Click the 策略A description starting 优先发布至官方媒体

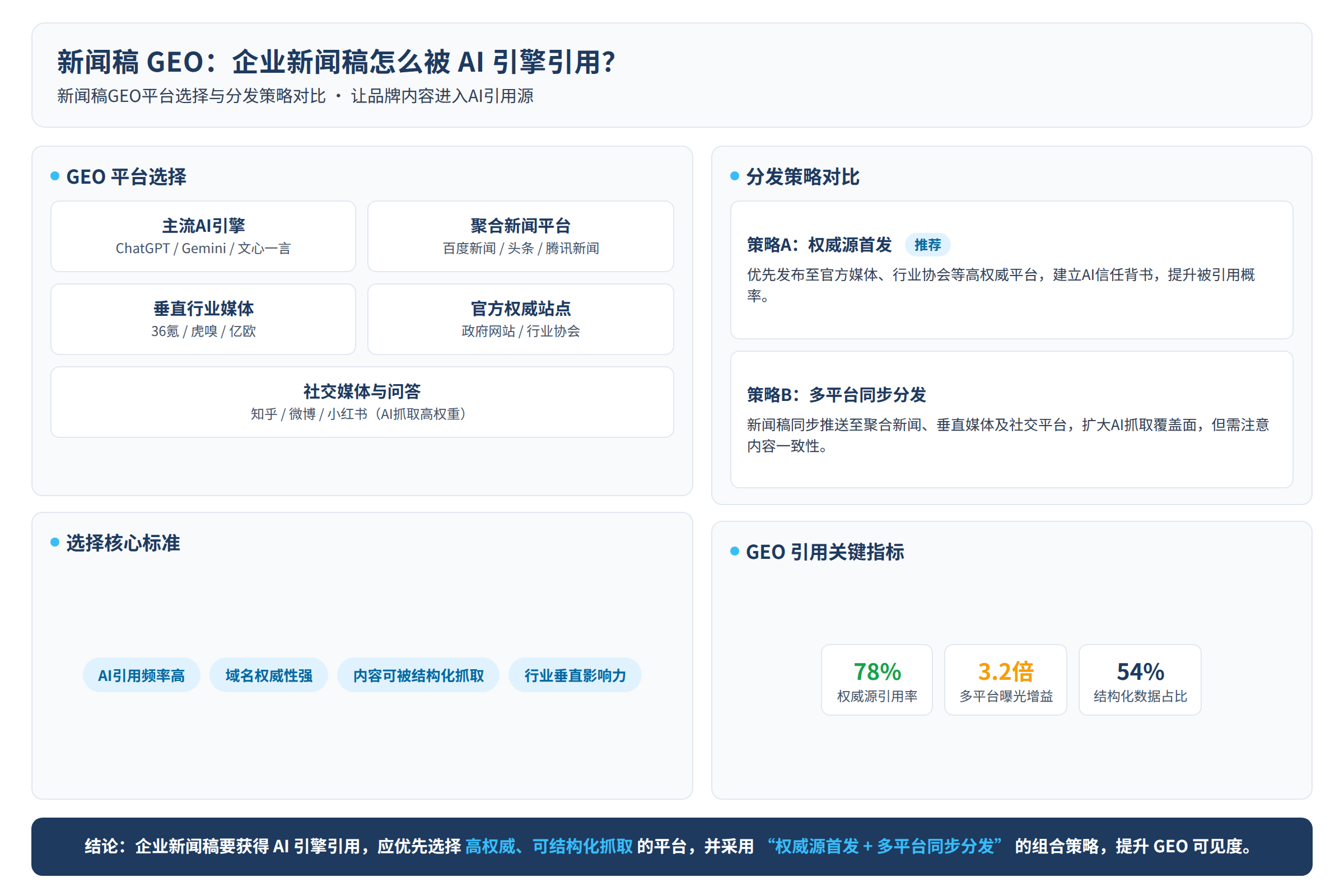point(1000,284)
